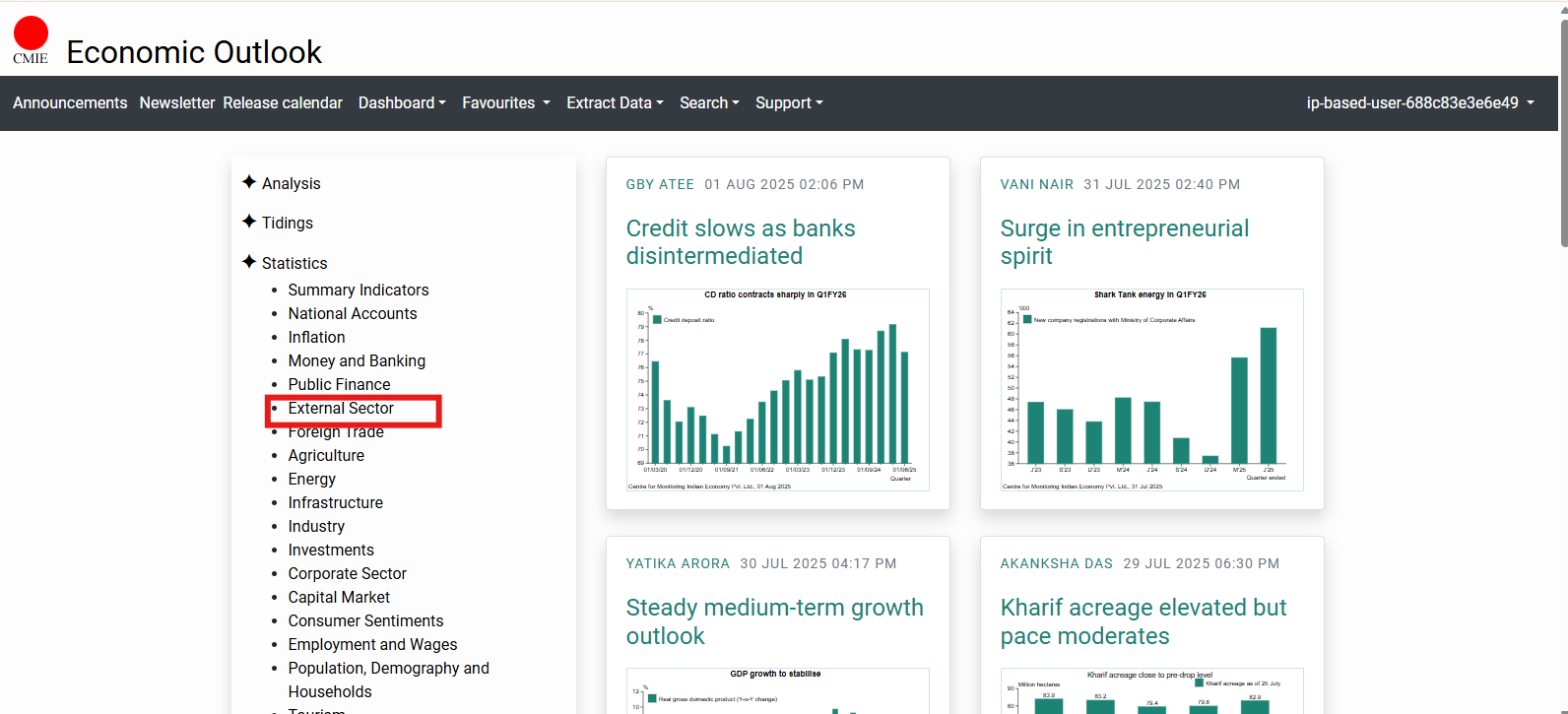Click the star icon beside Analysis
The height and width of the screenshot is (714, 1568).
[x=249, y=182]
